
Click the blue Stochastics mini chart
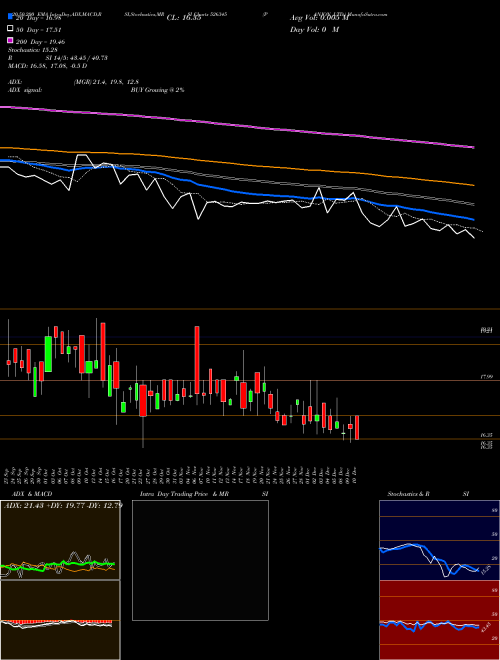[x=439, y=540]
